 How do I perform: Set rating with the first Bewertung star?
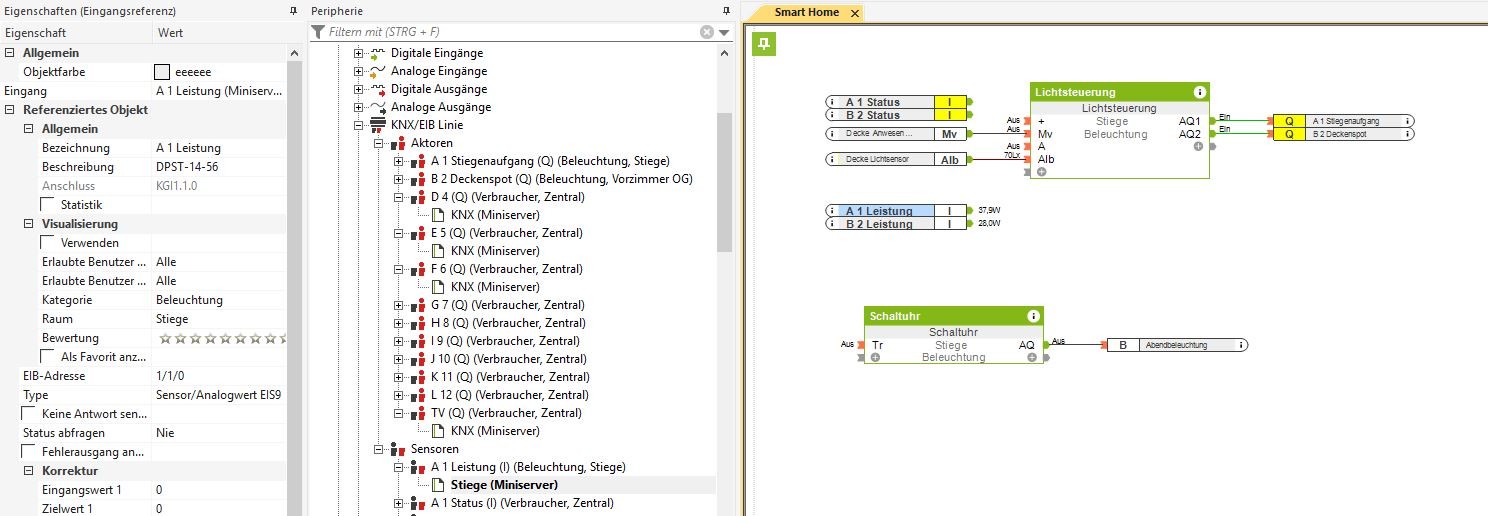(163, 338)
